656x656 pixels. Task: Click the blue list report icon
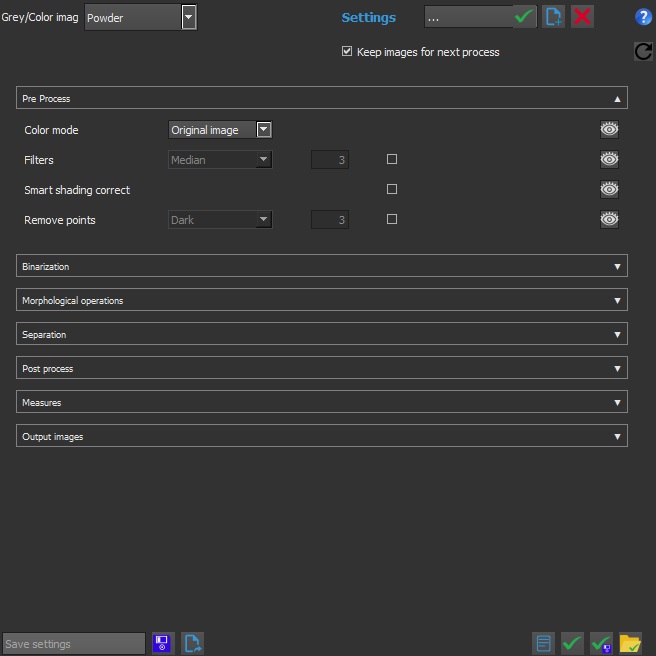[543, 643]
